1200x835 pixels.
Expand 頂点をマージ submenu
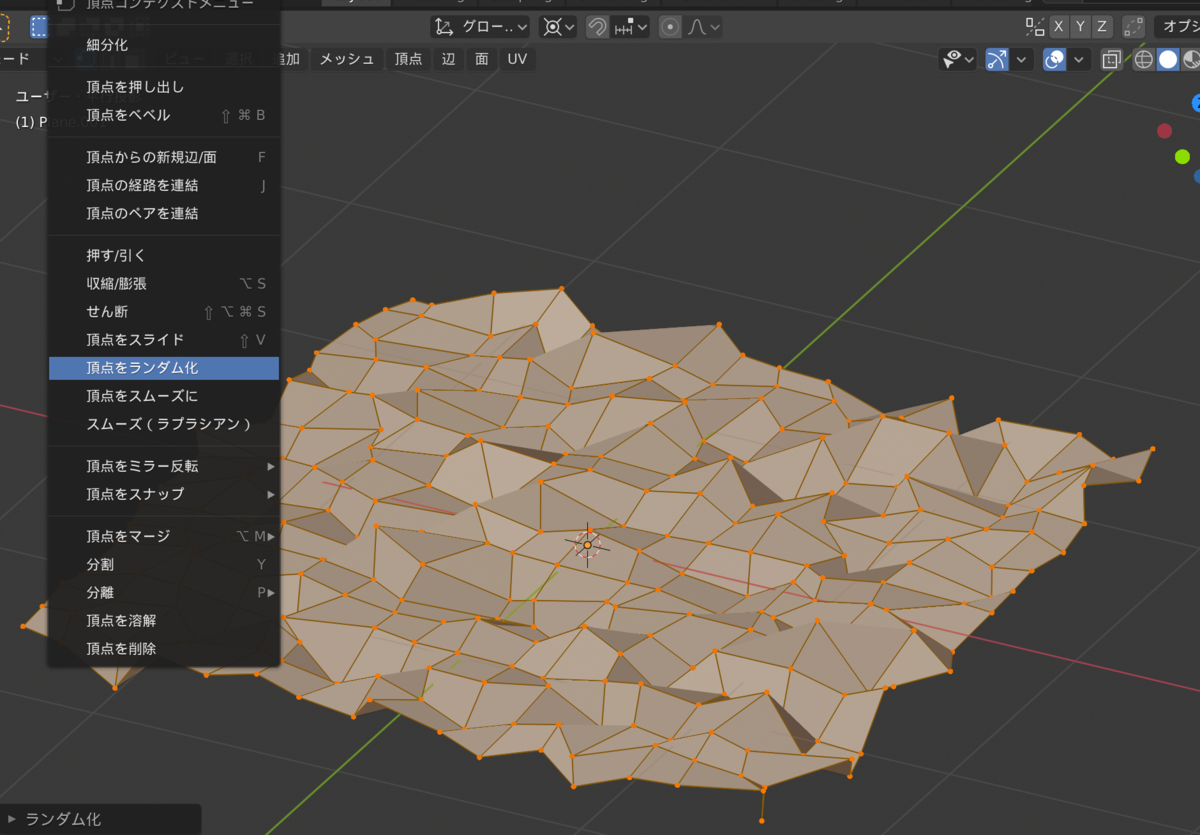[x=164, y=536]
